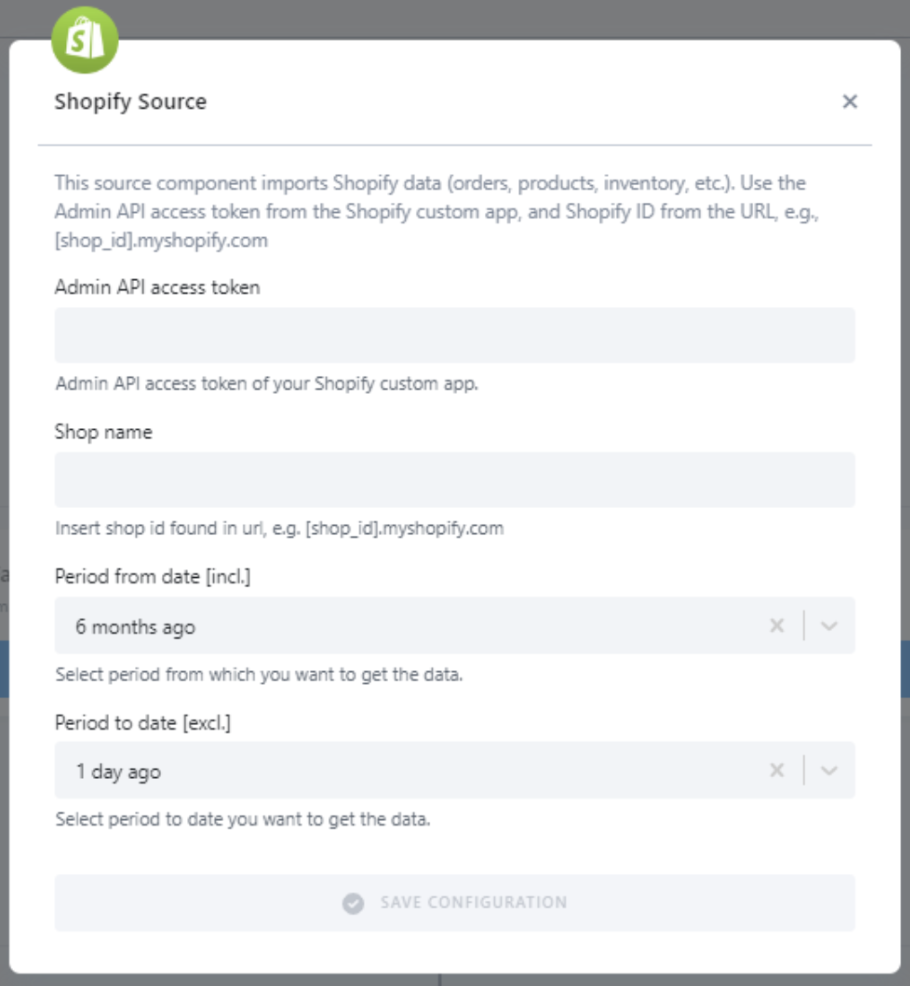The height and width of the screenshot is (986, 910).
Task: Click the X clearing icon beside Period to date
Action: 778,770
